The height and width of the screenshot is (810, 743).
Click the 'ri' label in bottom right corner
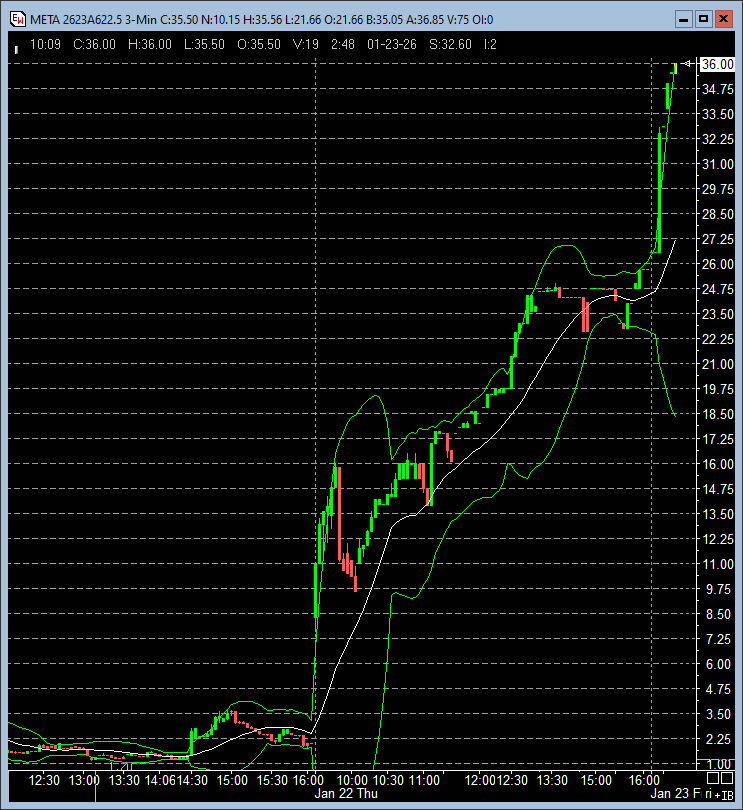pyautogui.click(x=707, y=793)
